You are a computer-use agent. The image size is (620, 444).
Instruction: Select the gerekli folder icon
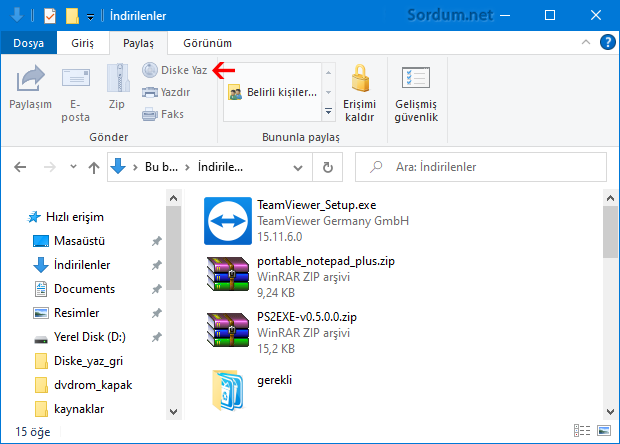(228, 390)
